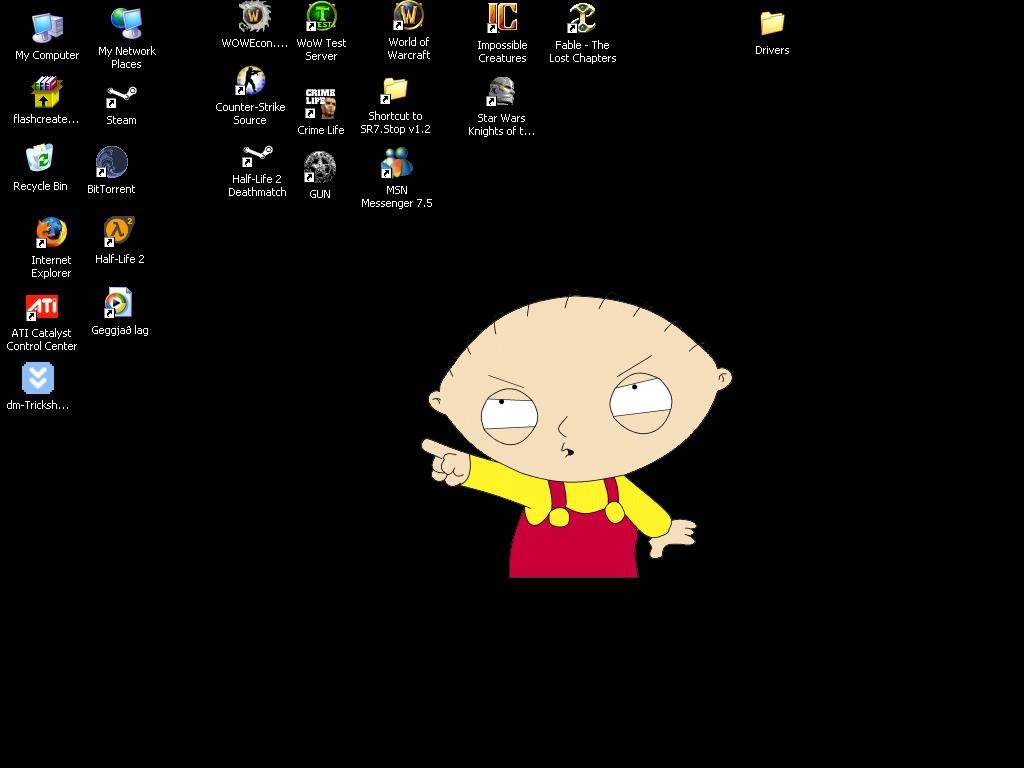Select Star Wars Knights shortcut icon
The image size is (1024, 768).
501,91
